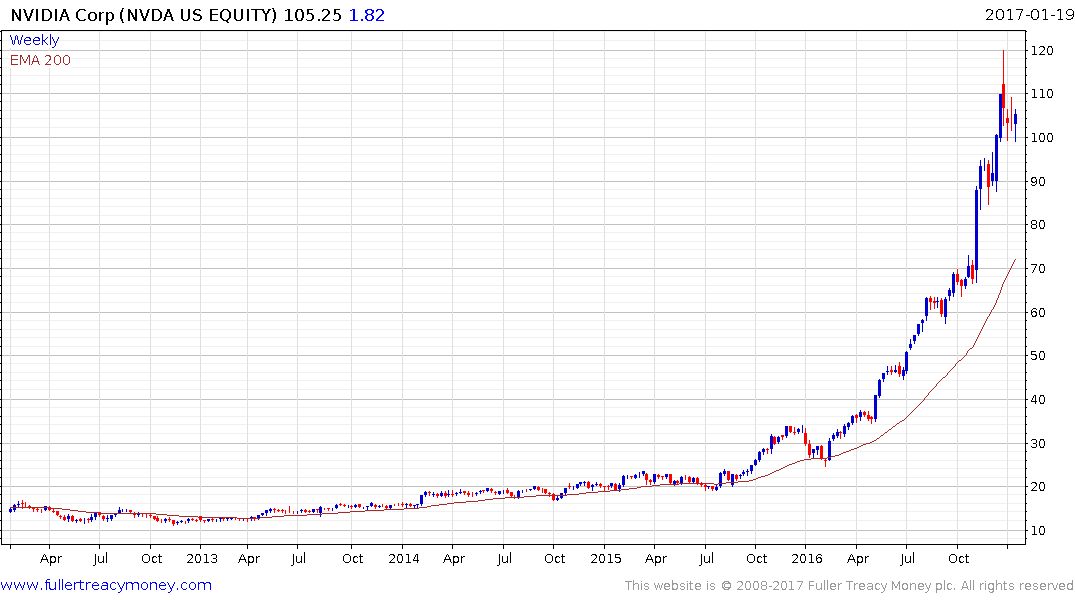Click the last price value 105.25

coord(313,15)
